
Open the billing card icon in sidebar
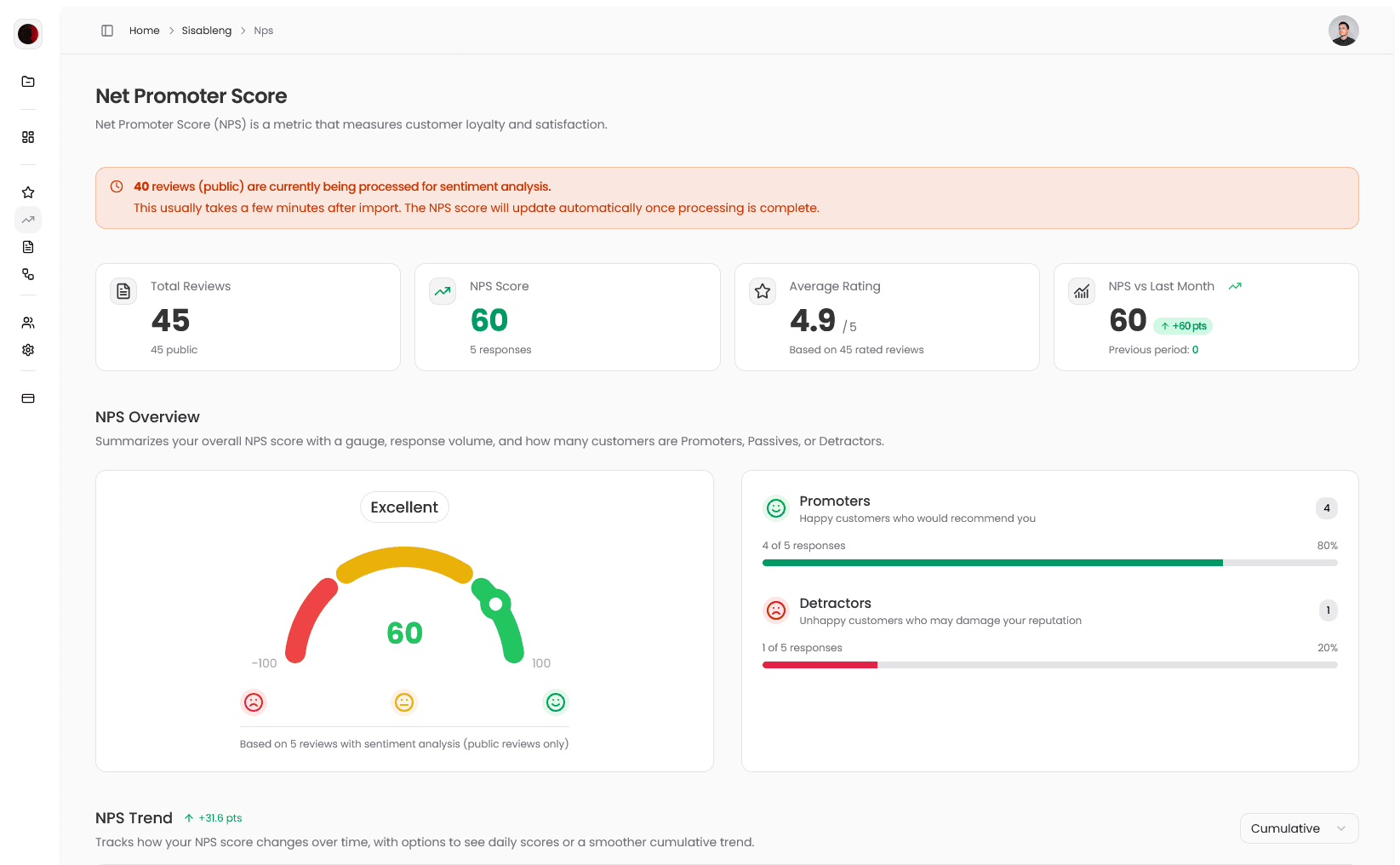click(x=28, y=398)
